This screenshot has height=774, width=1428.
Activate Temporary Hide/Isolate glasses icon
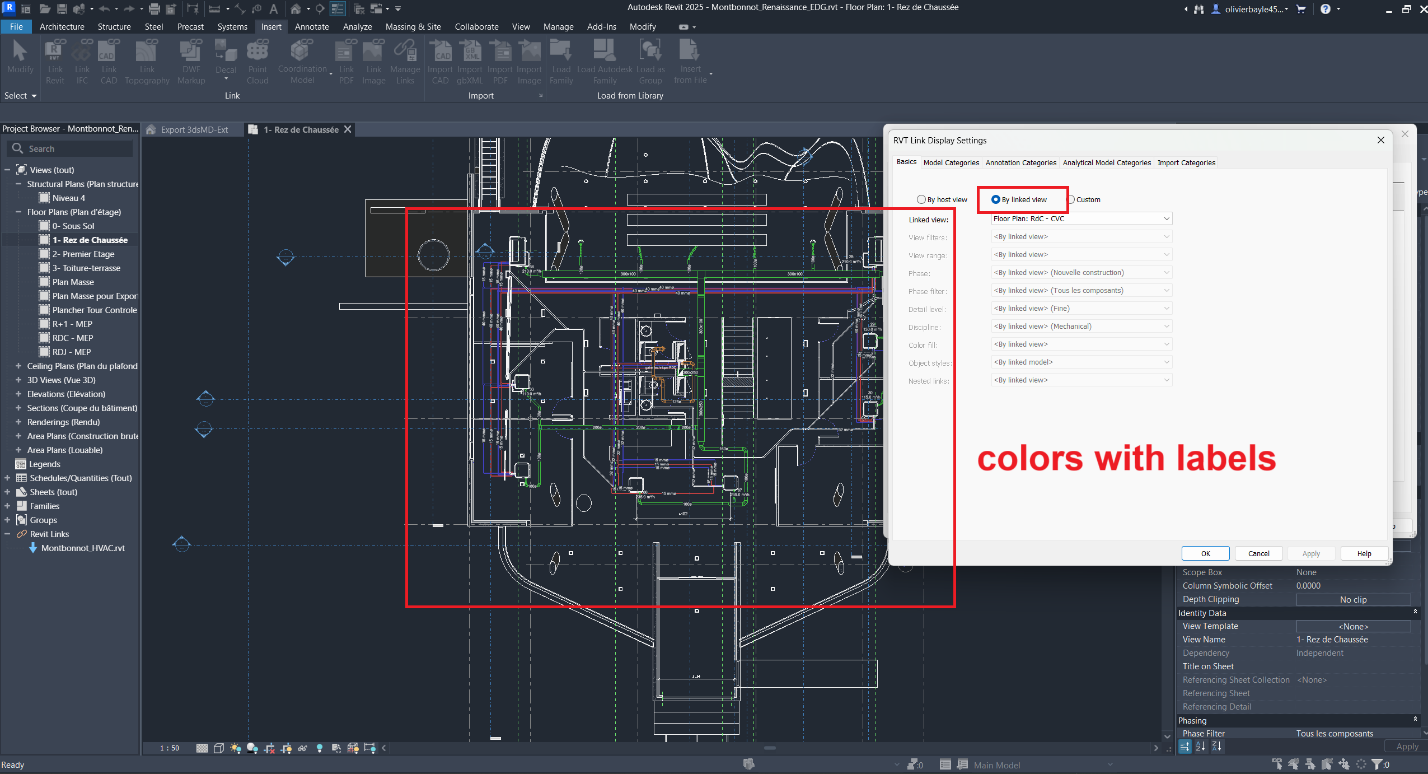(303, 748)
